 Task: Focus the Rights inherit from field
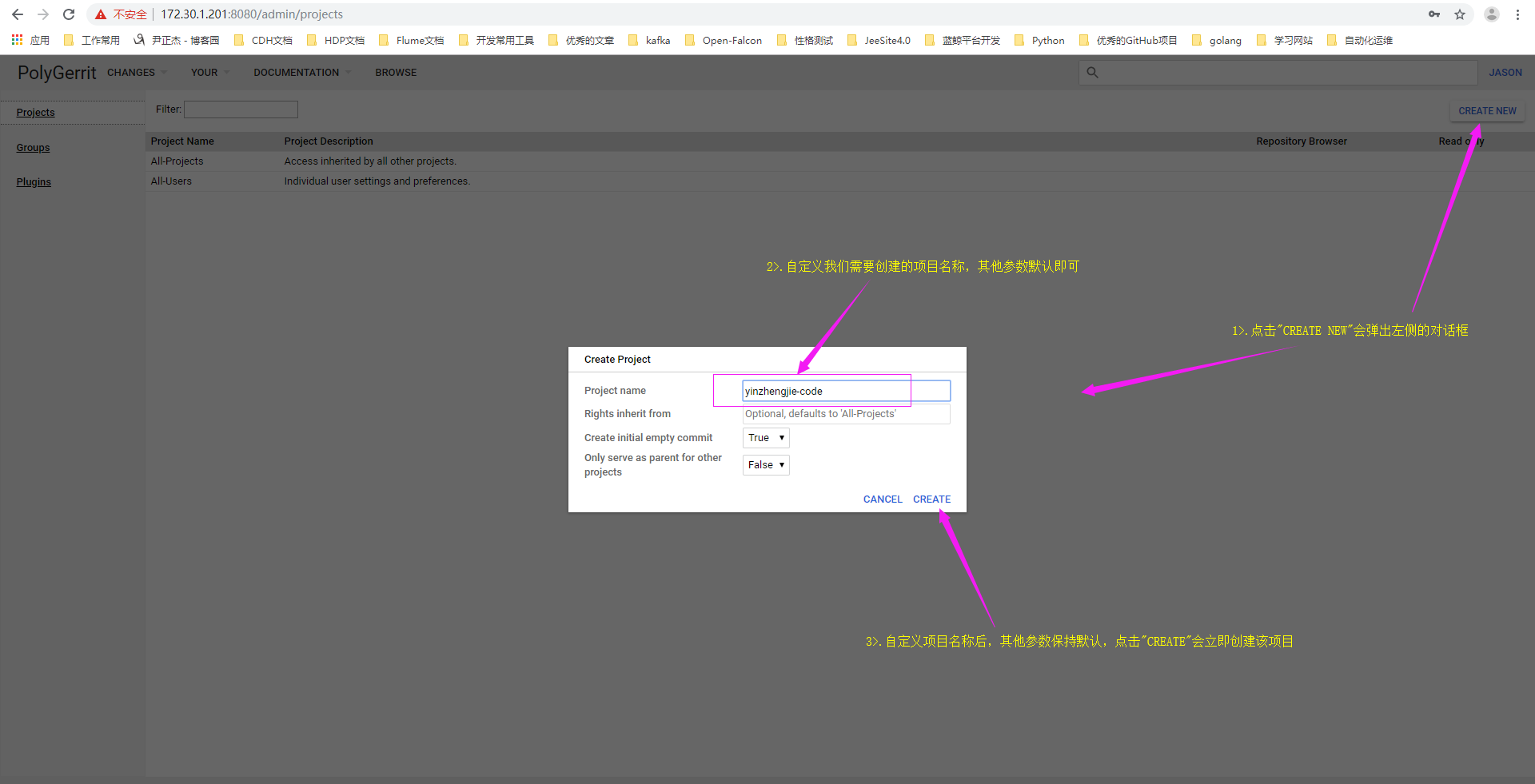pos(846,414)
